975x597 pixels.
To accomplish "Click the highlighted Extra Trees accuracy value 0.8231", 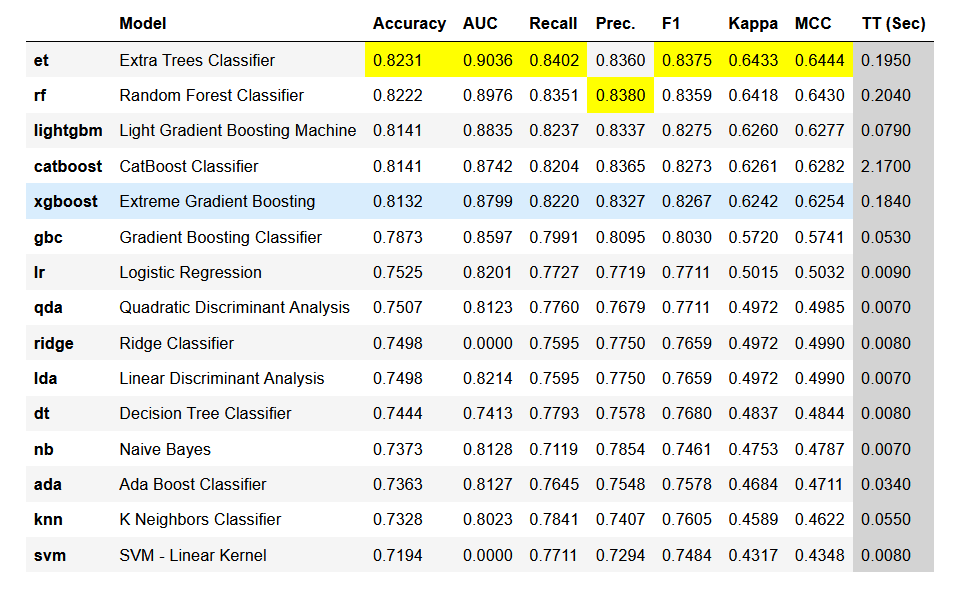I will [398, 60].
